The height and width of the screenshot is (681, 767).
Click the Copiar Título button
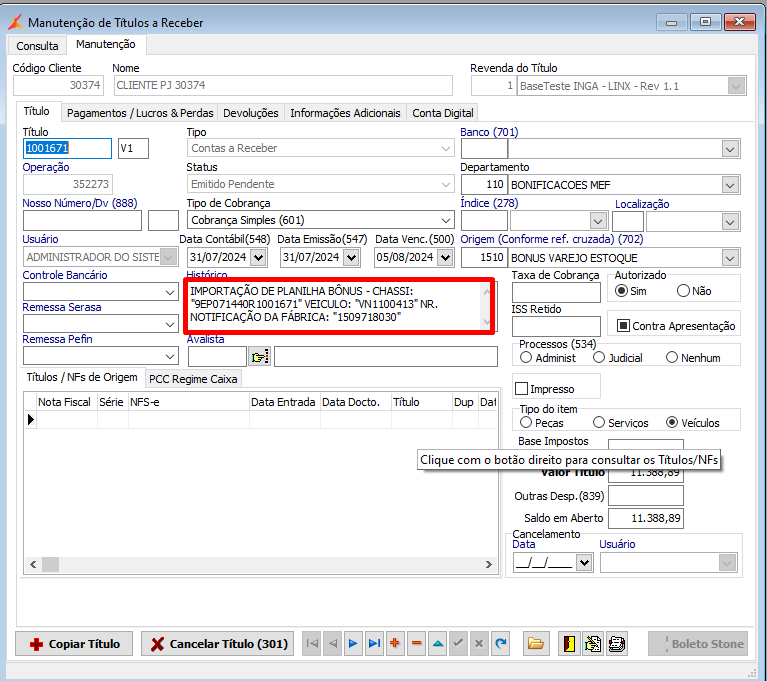74,644
